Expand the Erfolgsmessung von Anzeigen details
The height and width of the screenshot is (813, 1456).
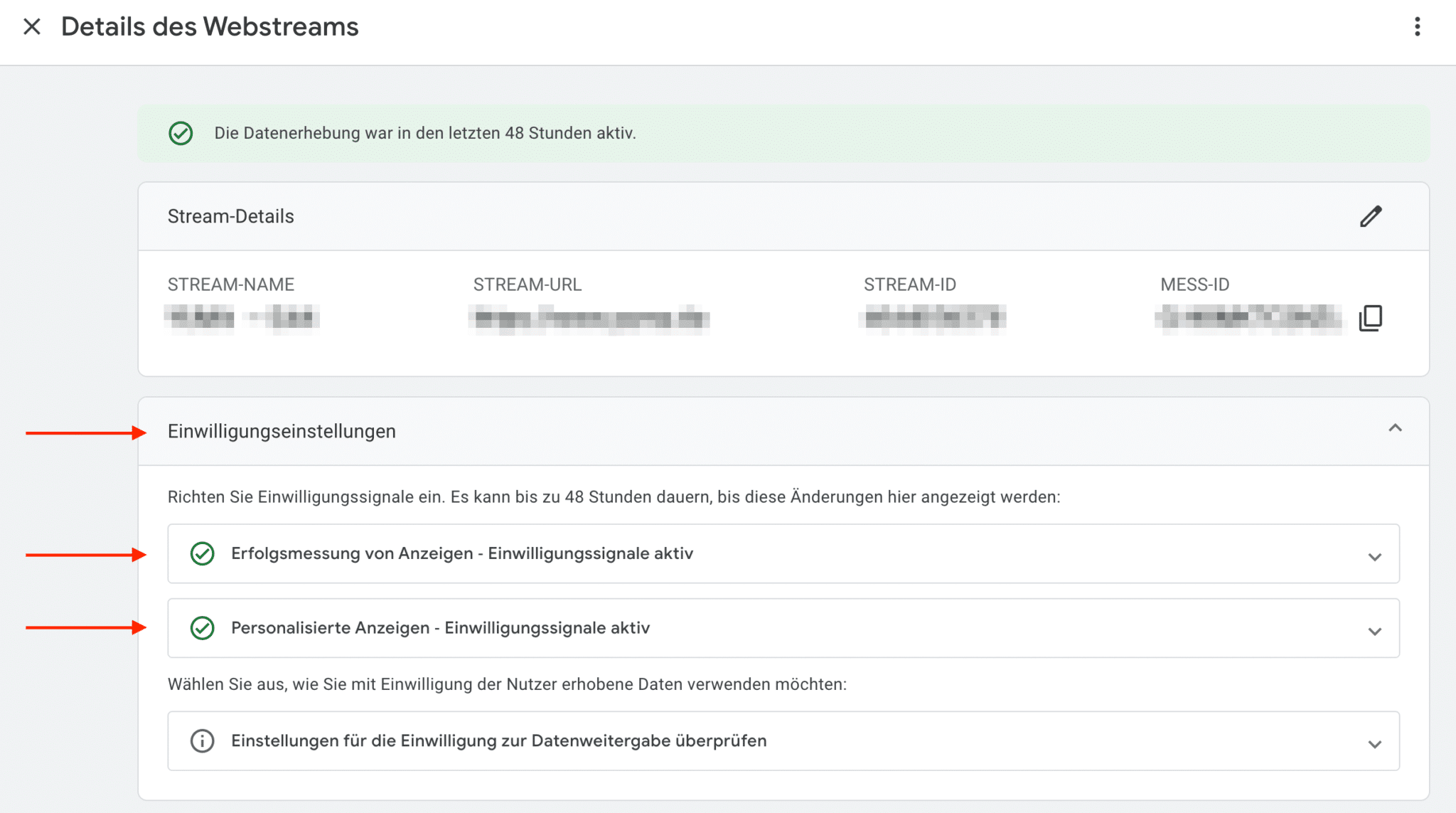pyautogui.click(x=1376, y=558)
